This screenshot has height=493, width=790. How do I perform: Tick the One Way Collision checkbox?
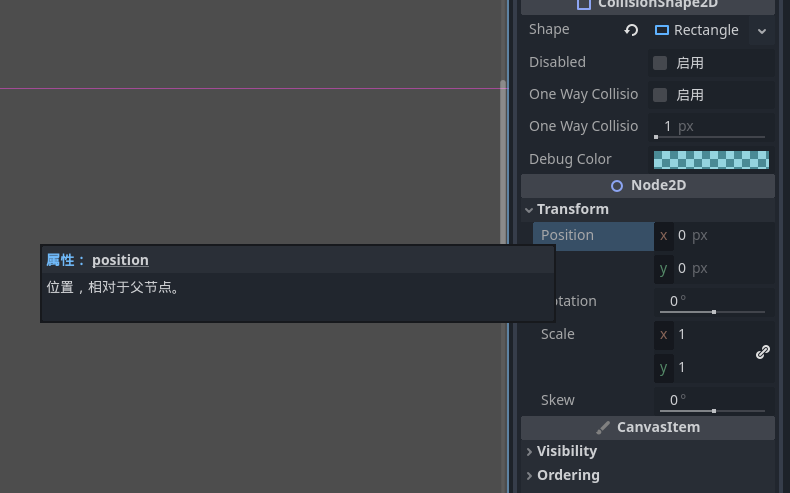point(660,95)
